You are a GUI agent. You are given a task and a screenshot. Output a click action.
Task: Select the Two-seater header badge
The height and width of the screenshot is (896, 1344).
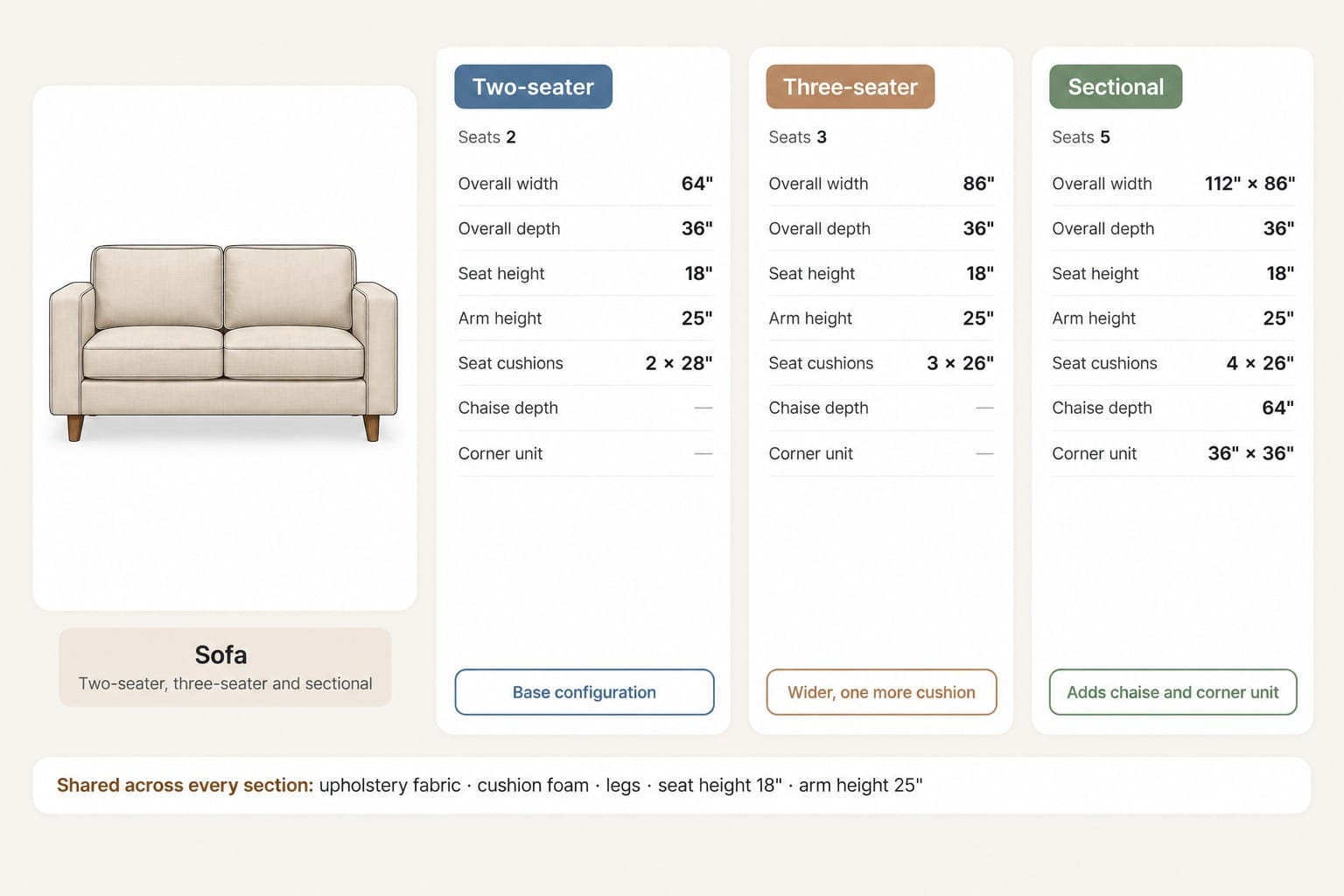[x=533, y=87]
